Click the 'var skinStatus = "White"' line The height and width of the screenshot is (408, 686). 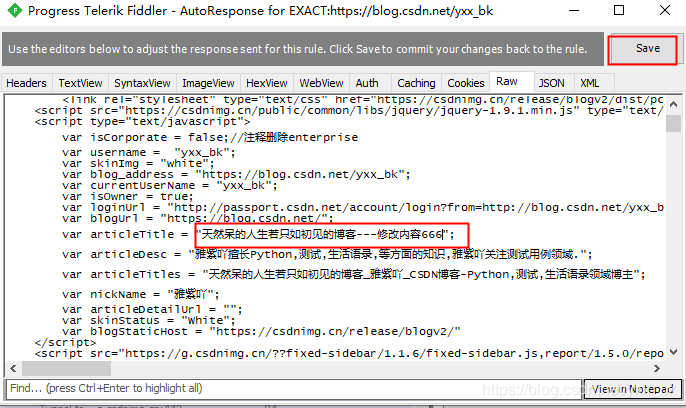[x=149, y=321]
